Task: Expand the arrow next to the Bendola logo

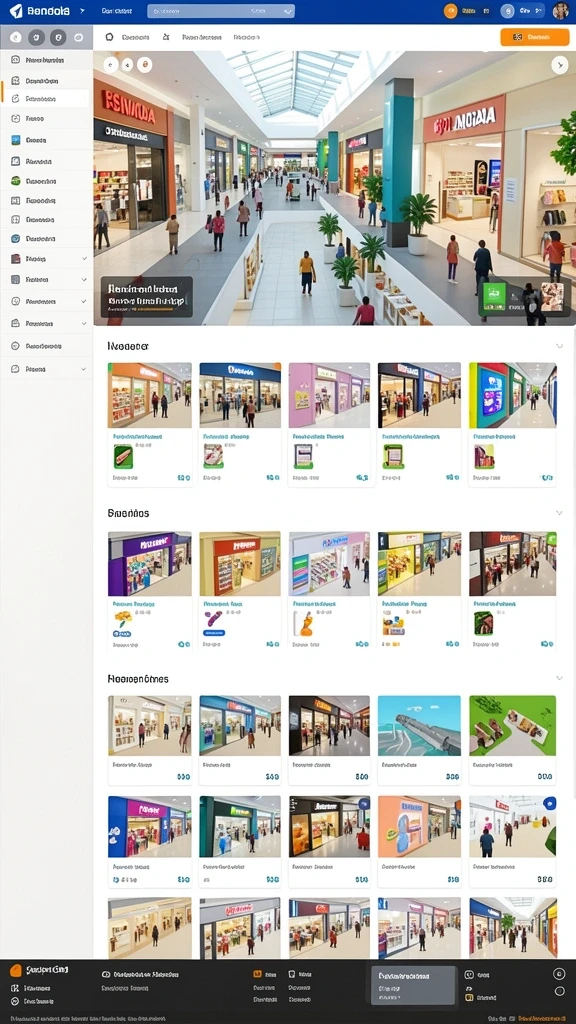Action: (x=82, y=11)
